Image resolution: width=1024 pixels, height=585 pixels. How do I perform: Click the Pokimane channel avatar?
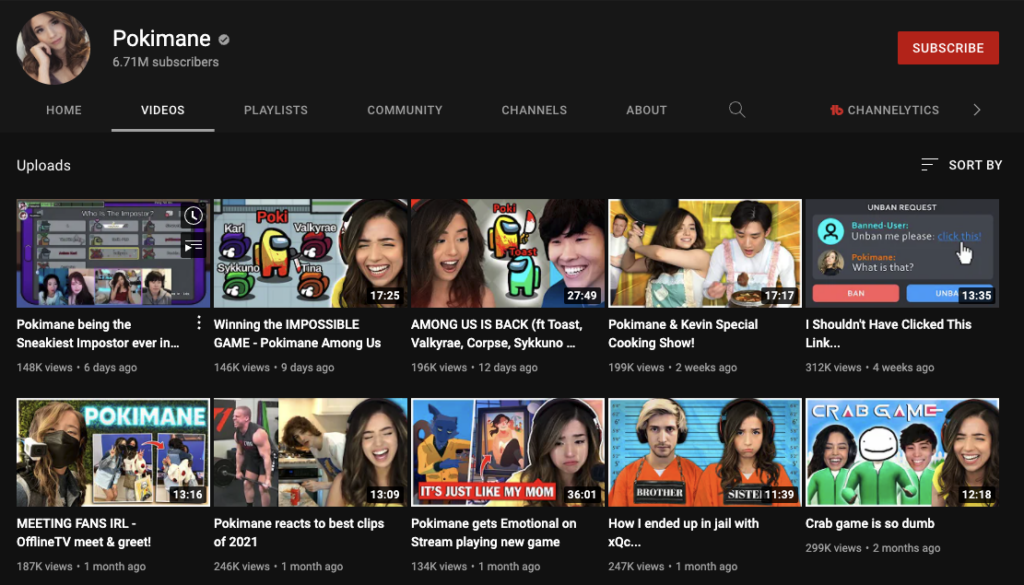point(53,48)
